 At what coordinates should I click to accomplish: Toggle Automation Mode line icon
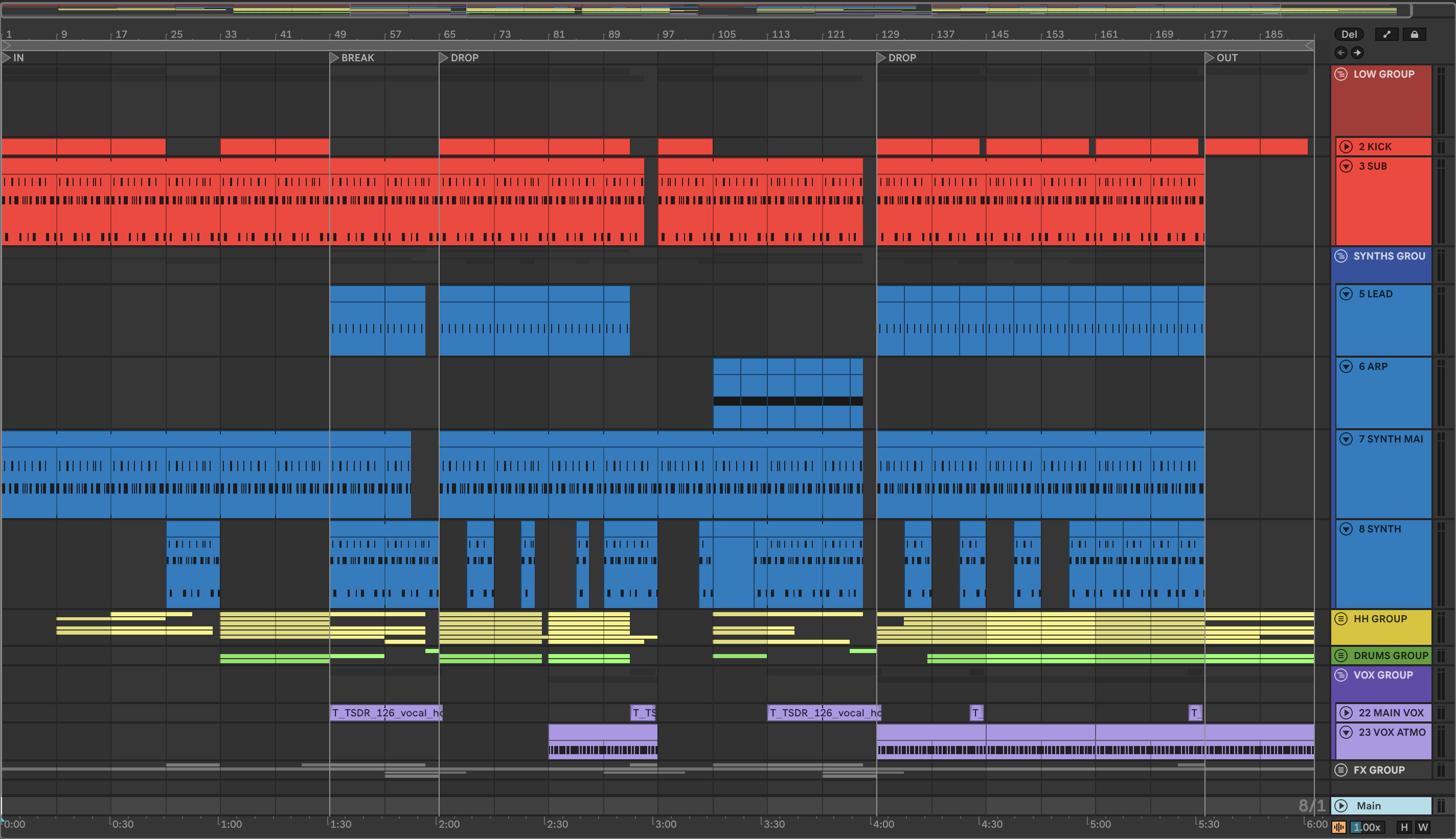click(1386, 35)
